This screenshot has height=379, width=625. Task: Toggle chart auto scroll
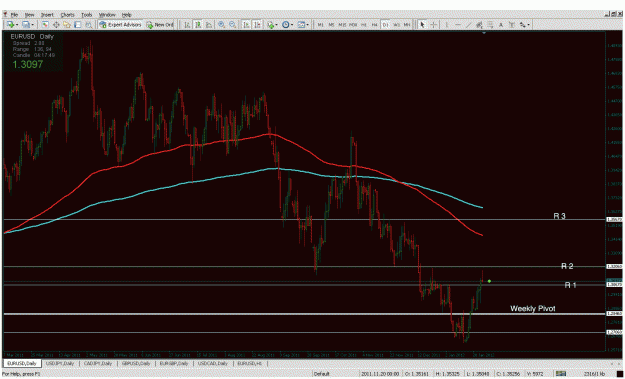point(246,25)
